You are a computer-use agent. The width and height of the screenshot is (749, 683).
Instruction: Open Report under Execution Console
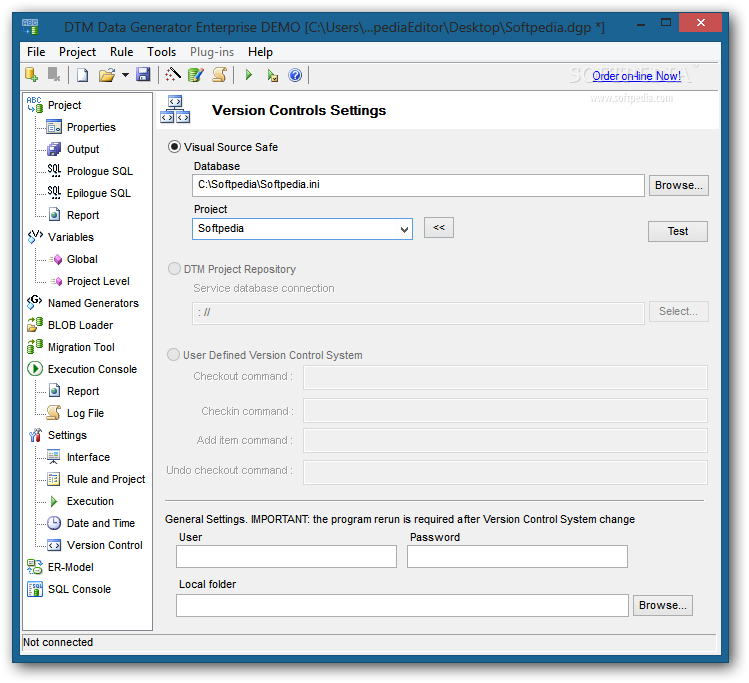pos(83,391)
